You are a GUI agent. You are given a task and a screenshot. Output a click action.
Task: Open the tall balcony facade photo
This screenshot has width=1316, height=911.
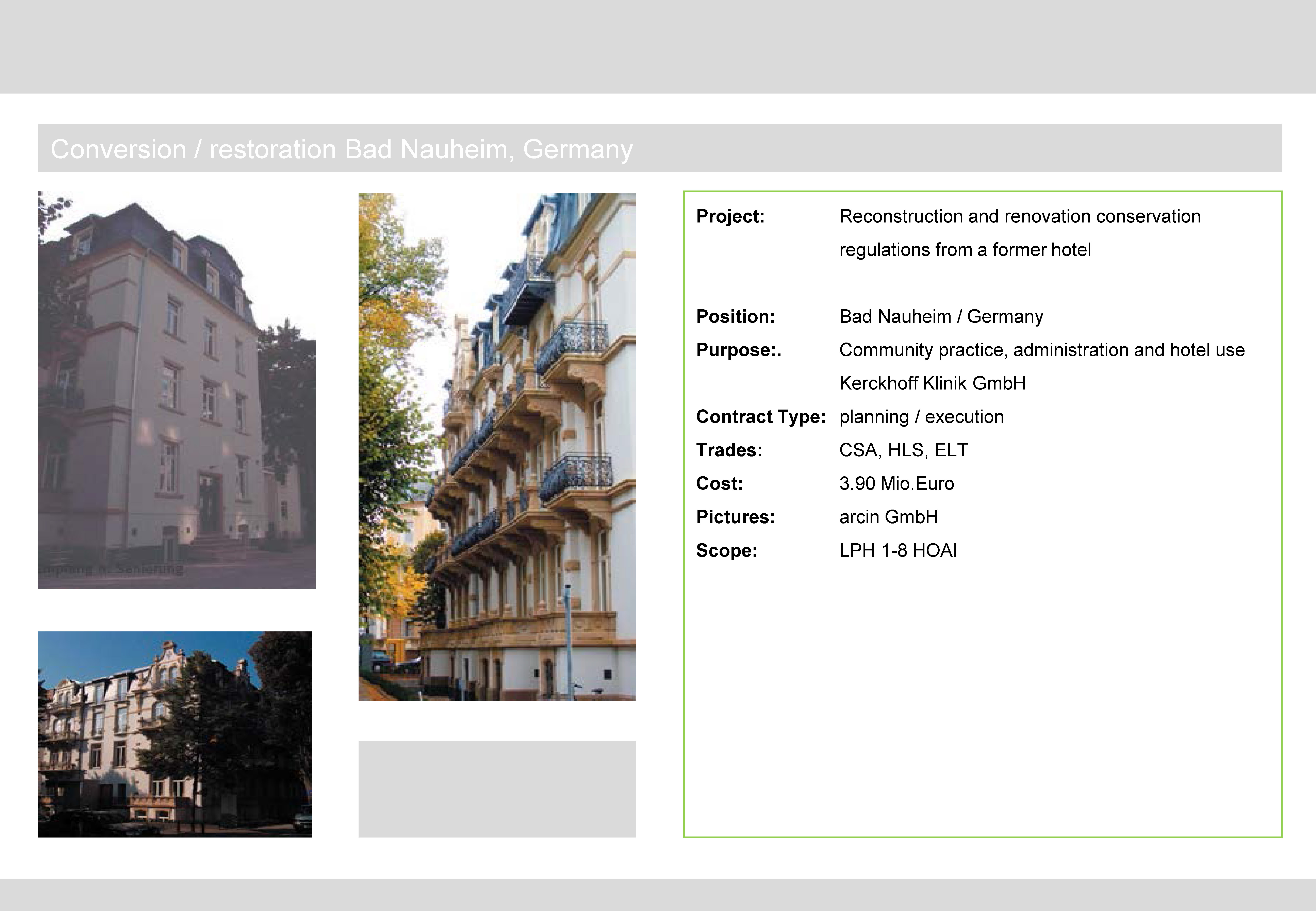497,447
